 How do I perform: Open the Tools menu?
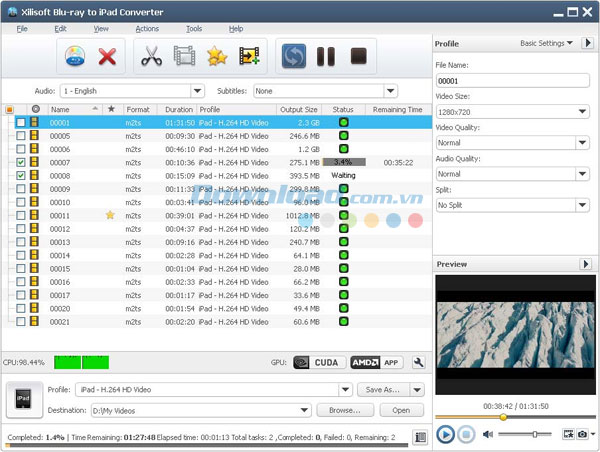tap(193, 29)
